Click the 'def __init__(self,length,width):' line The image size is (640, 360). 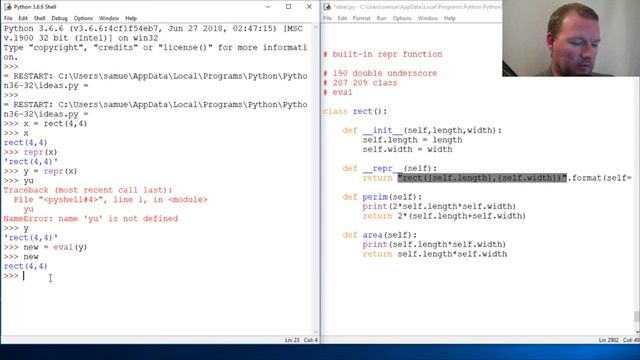click(x=422, y=131)
